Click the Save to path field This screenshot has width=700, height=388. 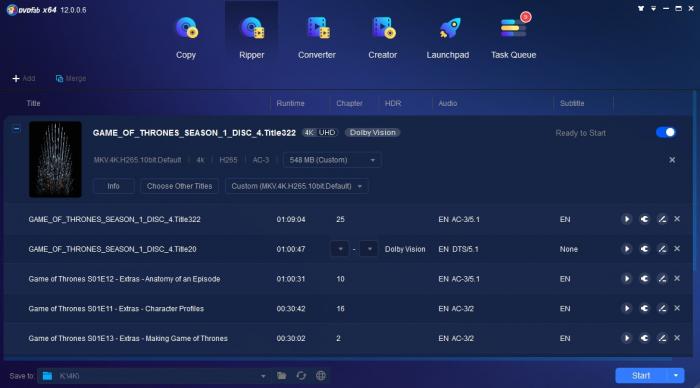pyautogui.click(x=153, y=376)
